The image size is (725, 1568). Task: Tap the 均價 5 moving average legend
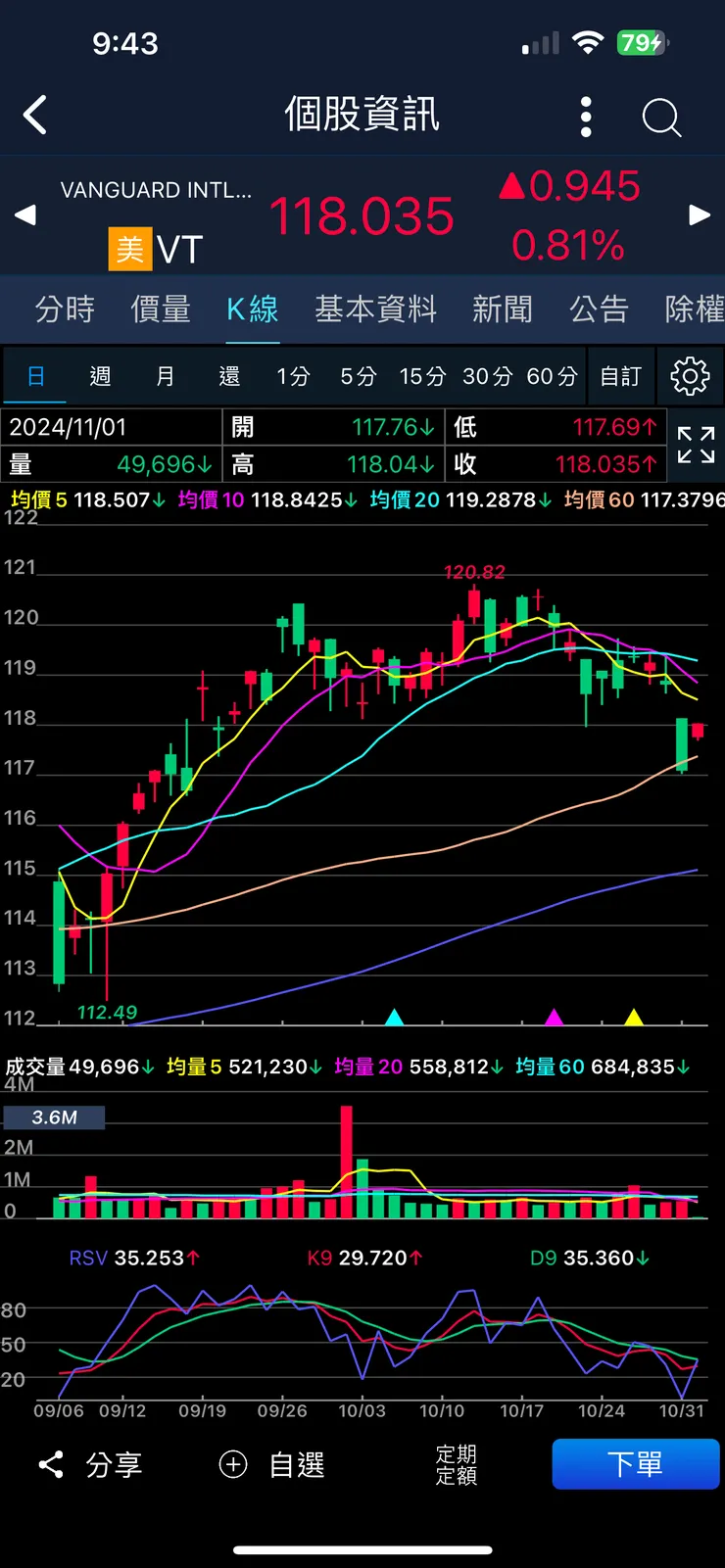point(88,500)
